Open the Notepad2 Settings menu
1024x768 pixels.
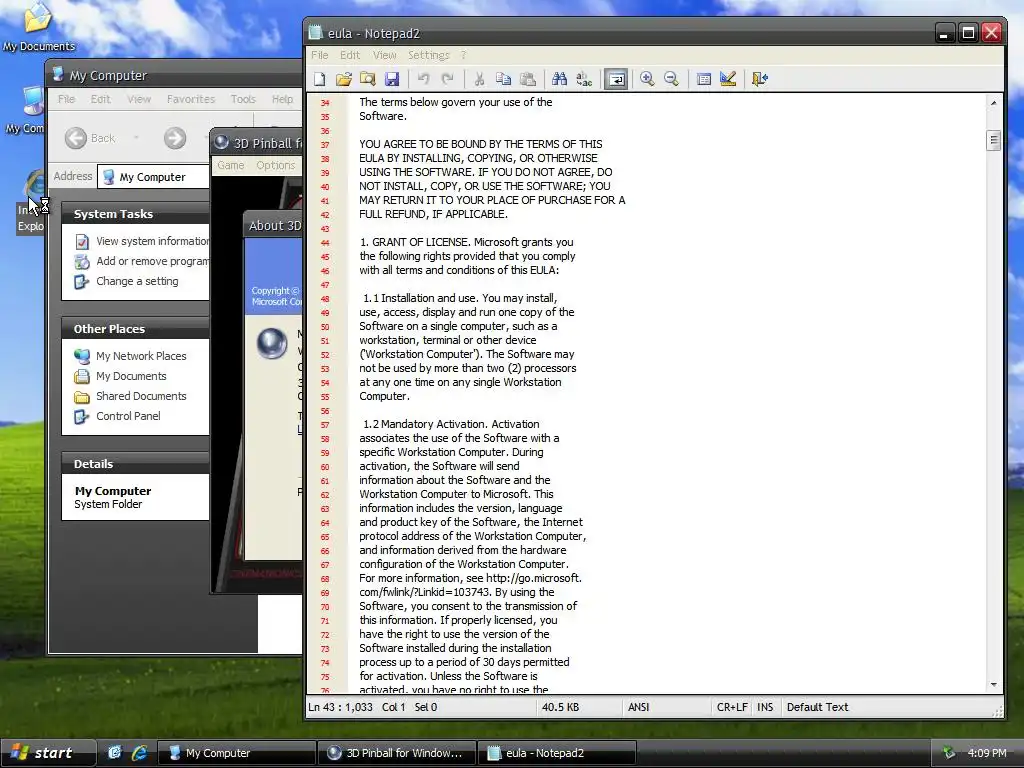click(428, 55)
